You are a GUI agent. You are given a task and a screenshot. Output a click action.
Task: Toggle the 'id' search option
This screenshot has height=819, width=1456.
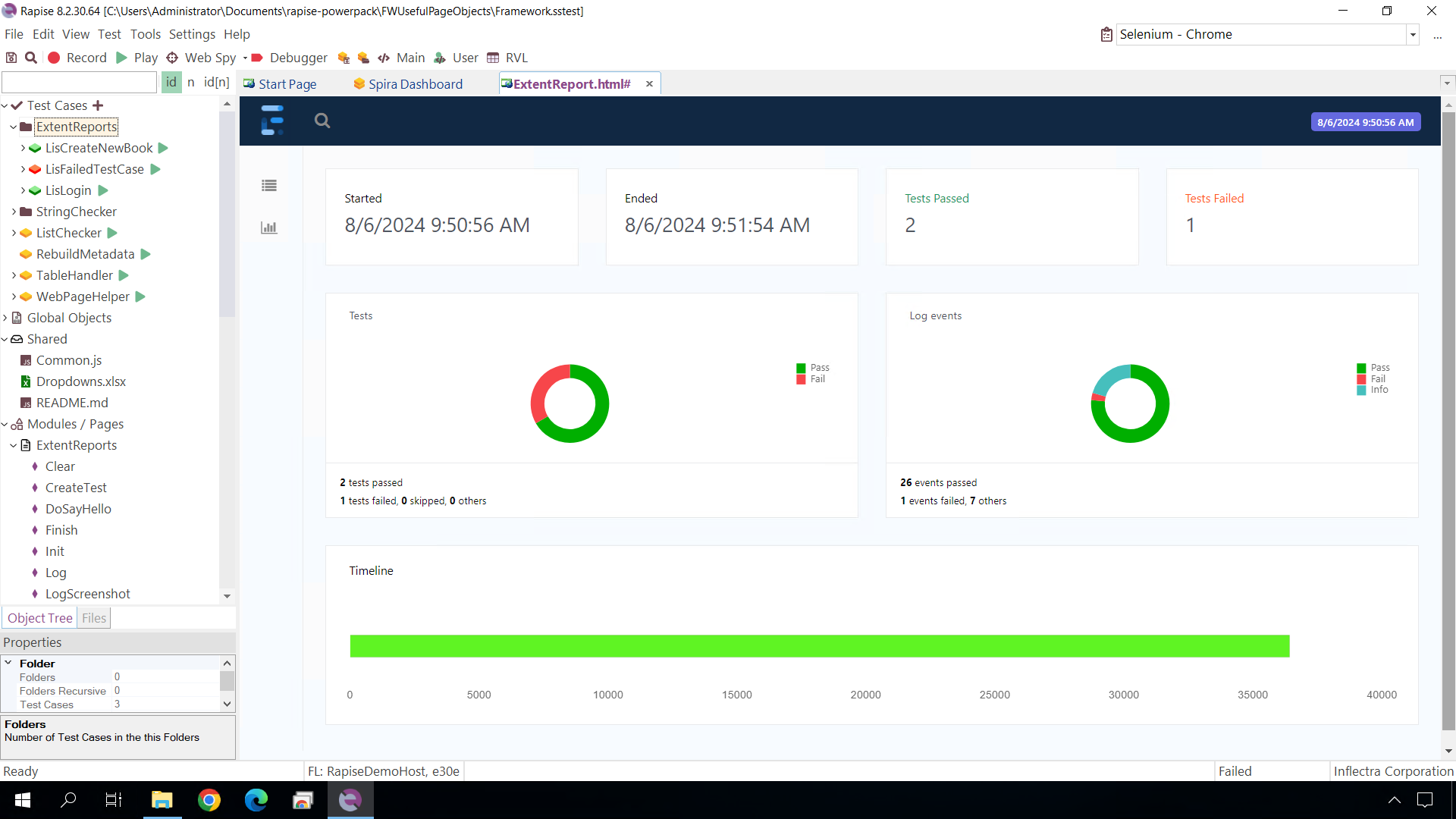pos(171,82)
